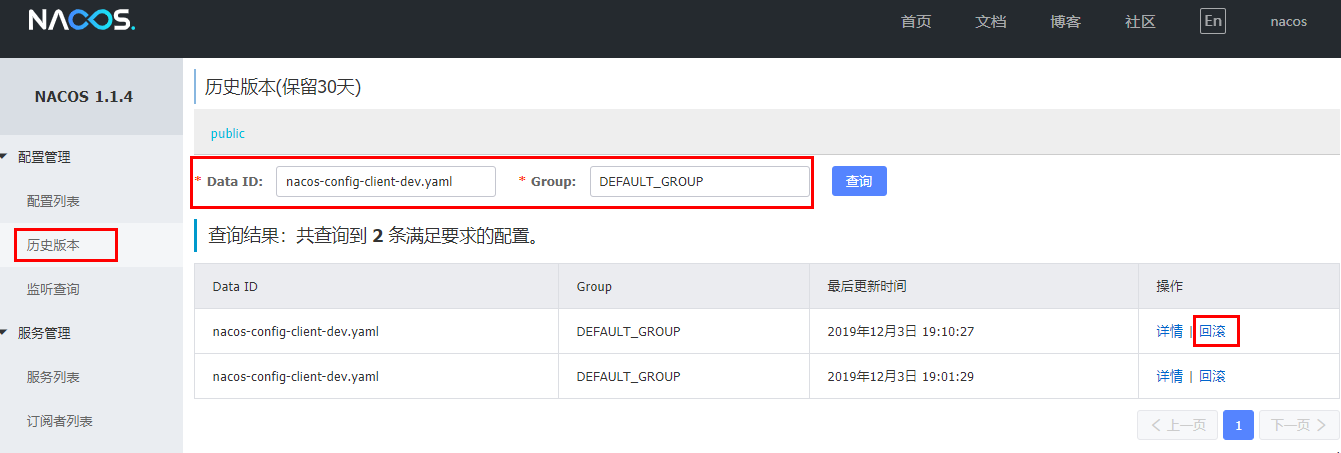This screenshot has width=1341, height=453.
Task: Open 社区 in top navigation
Action: click(x=1141, y=22)
